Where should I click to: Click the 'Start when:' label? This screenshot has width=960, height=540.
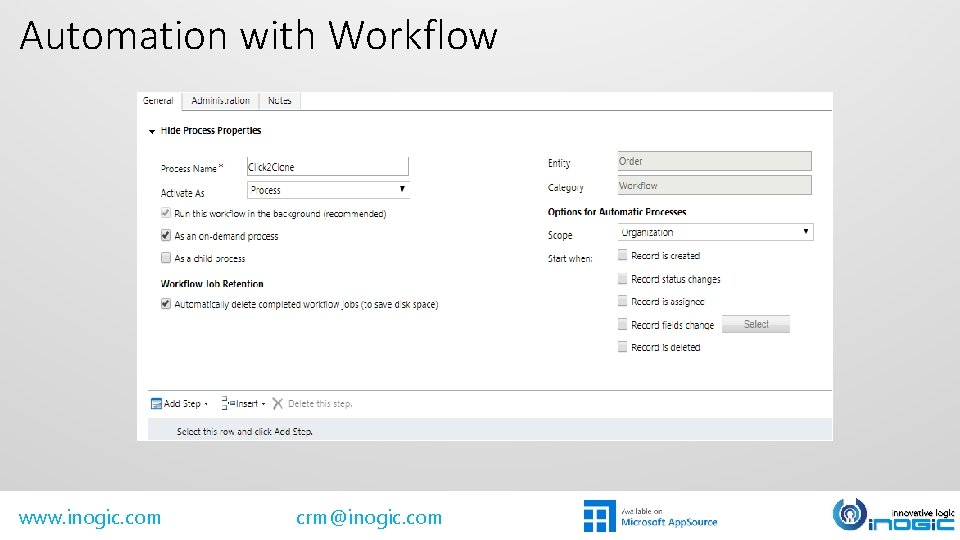[x=570, y=258]
